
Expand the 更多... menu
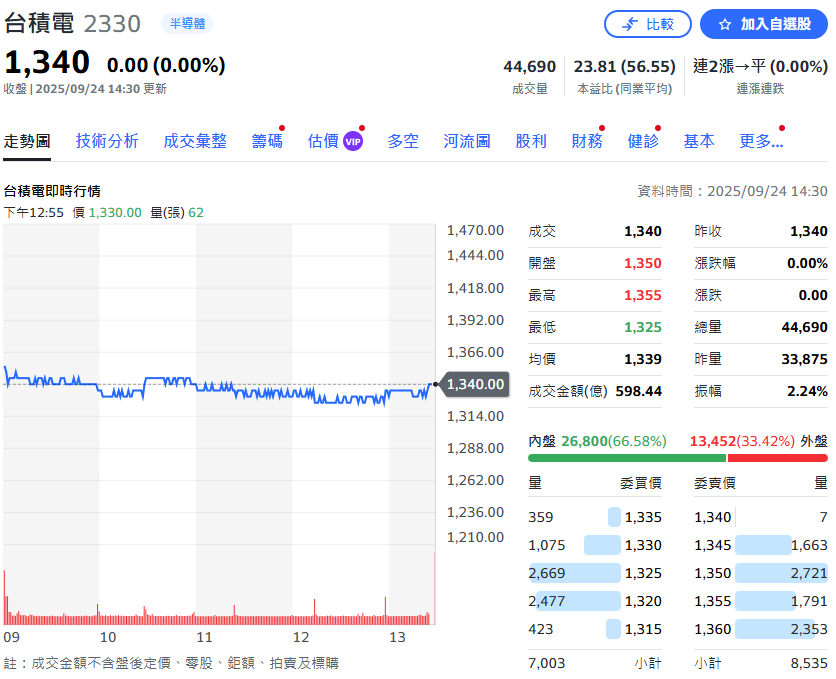pos(761,141)
